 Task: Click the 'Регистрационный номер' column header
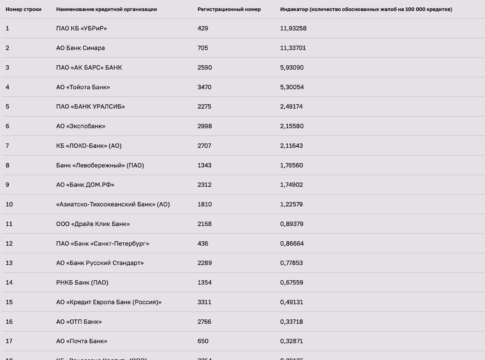coord(229,9)
